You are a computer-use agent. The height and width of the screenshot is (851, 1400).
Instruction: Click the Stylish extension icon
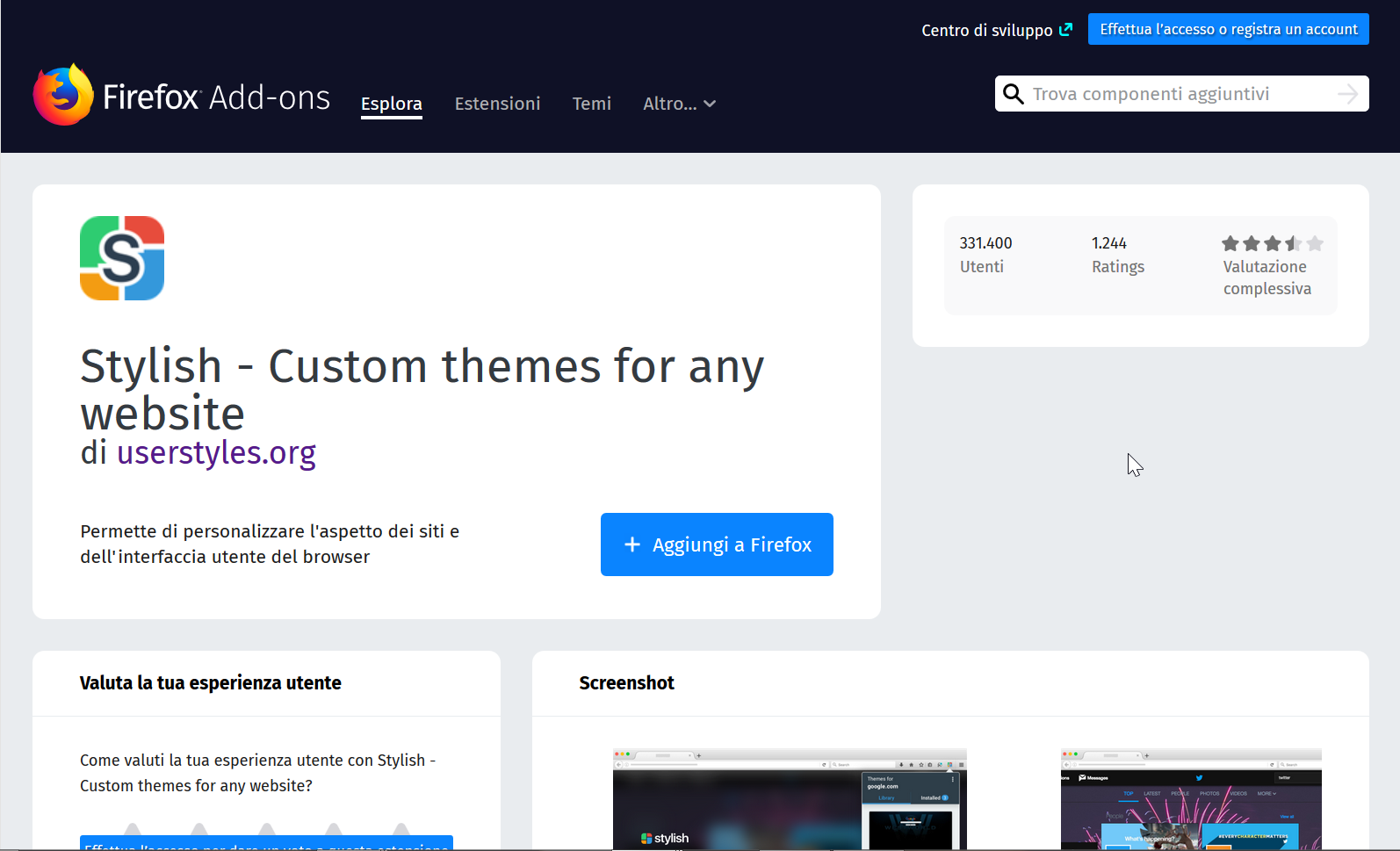(x=122, y=258)
